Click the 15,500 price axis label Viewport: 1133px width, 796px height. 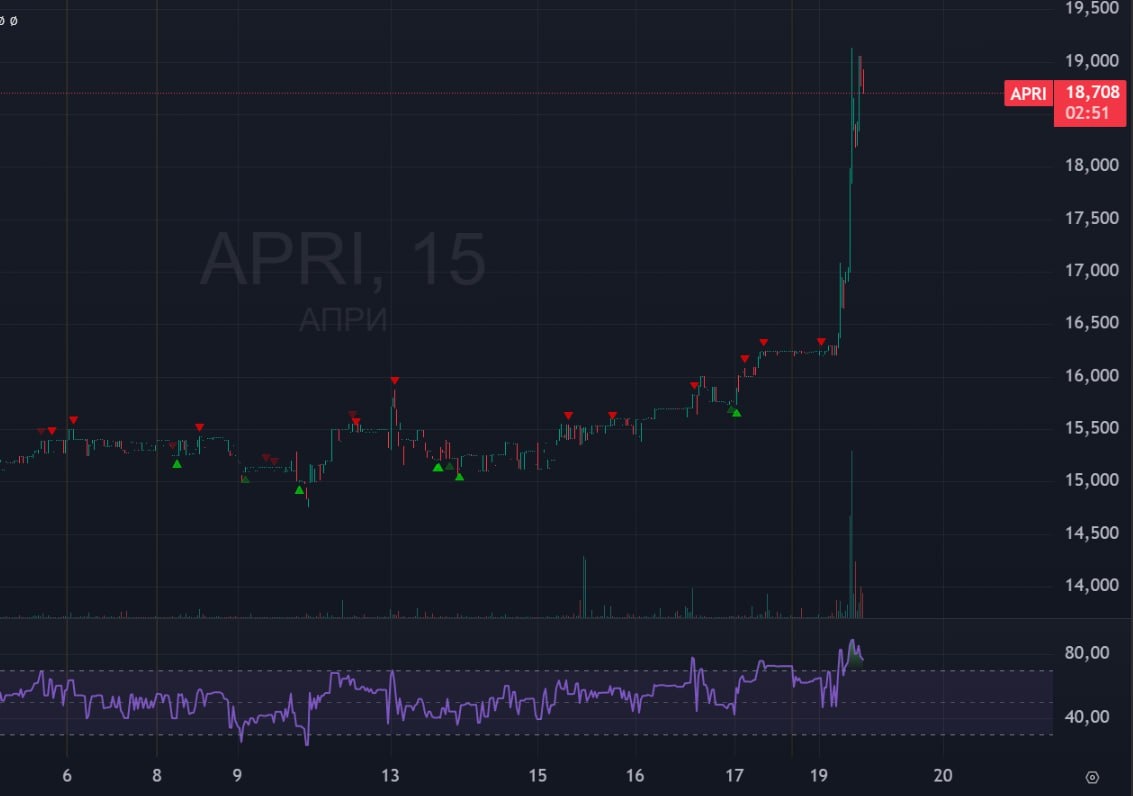(1092, 428)
